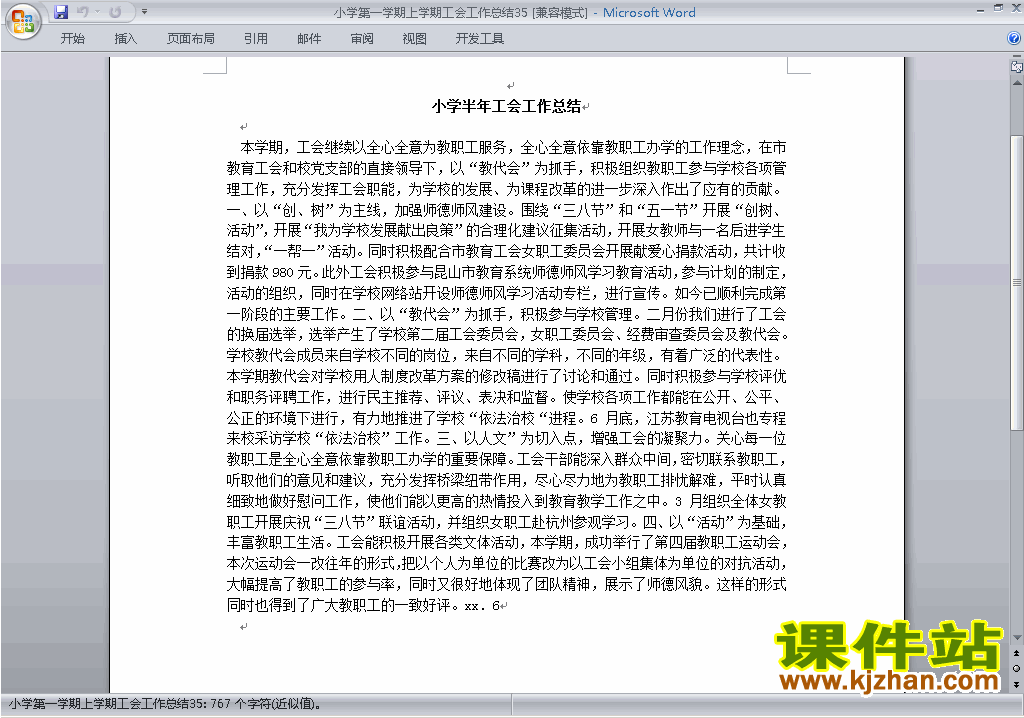Click the text 捐款 980 元 in the body
Viewport: 1024px width, 718px height.
tap(277, 272)
